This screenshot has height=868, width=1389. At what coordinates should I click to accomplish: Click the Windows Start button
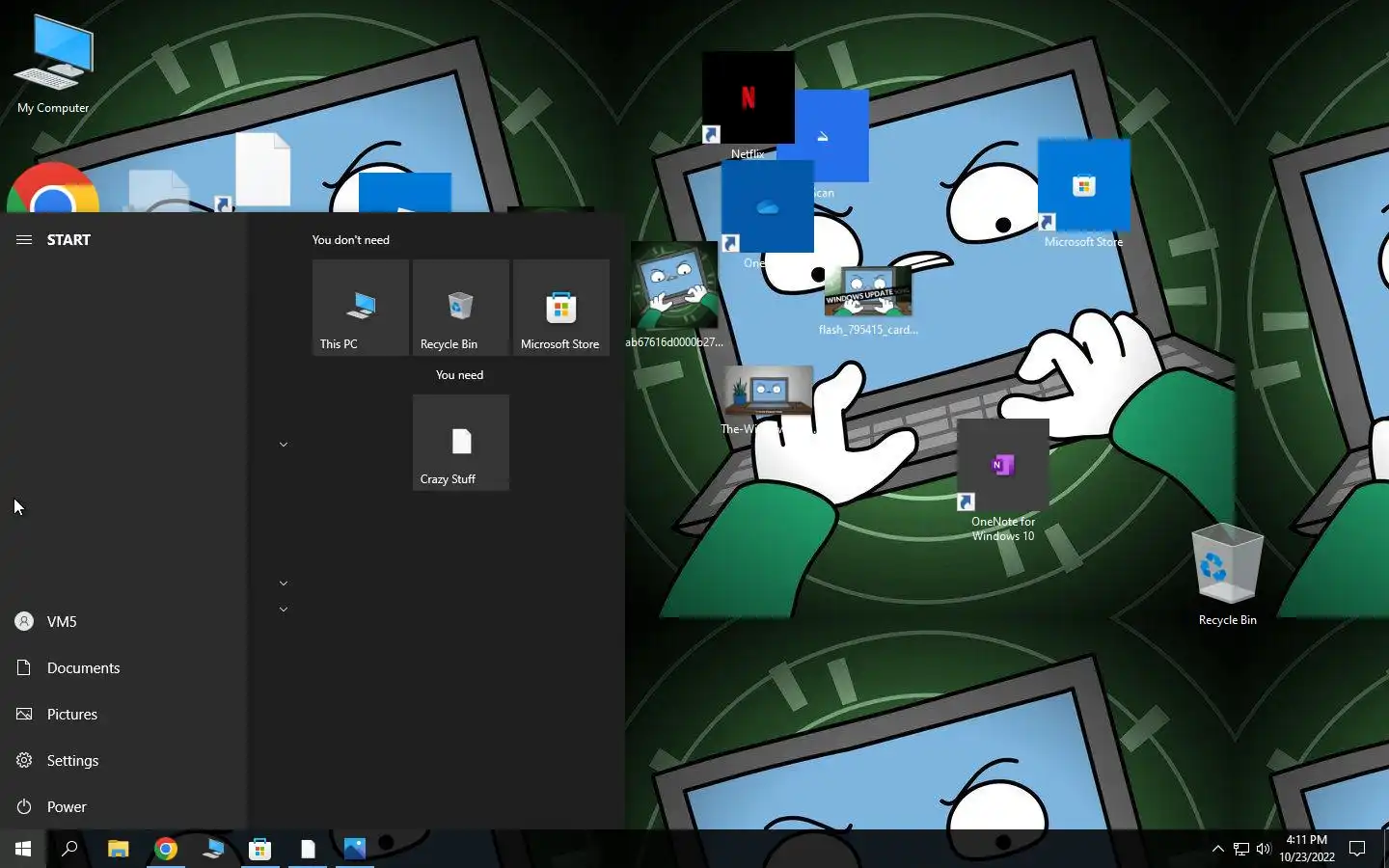(x=23, y=849)
